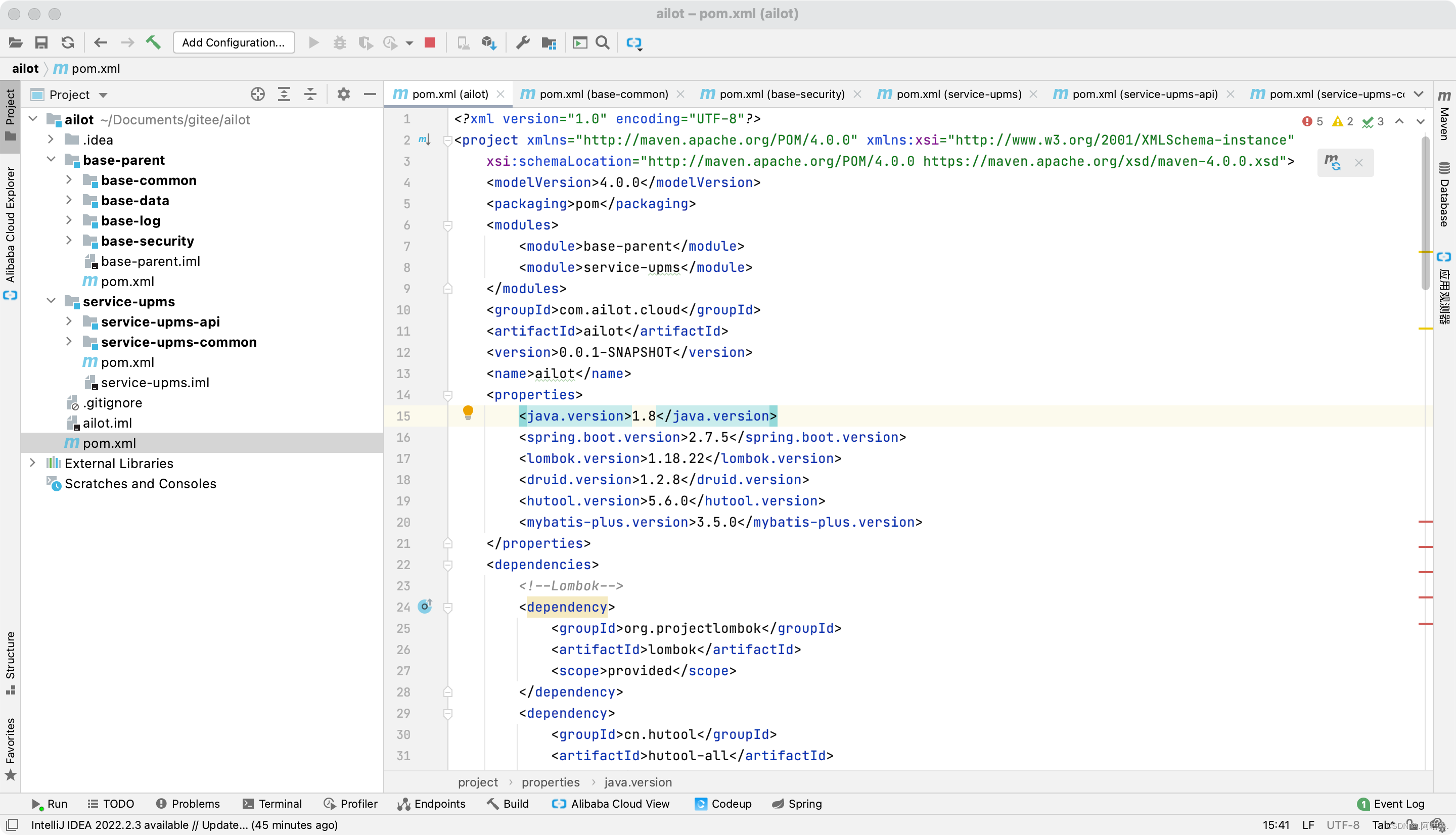Screen dimensions: 1456x835
Task: Click the Maven gutter icon on line 2
Action: (424, 140)
